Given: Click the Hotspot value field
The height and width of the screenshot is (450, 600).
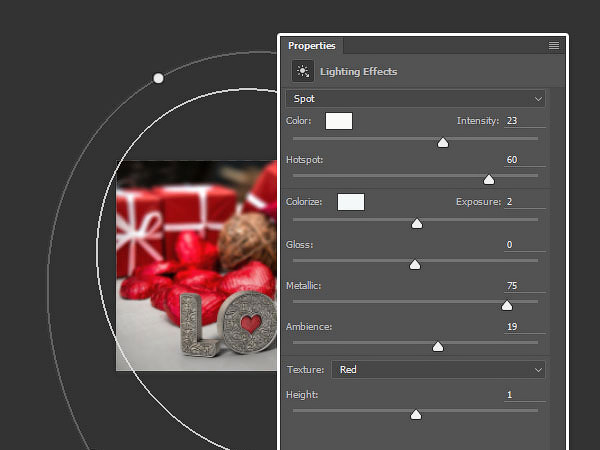Looking at the screenshot, I should 525,160.
